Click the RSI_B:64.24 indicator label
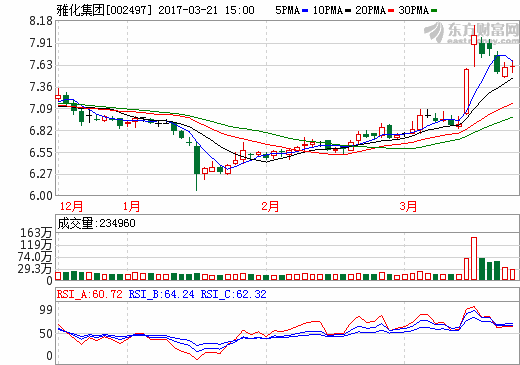520x365 pixels. click(x=161, y=294)
